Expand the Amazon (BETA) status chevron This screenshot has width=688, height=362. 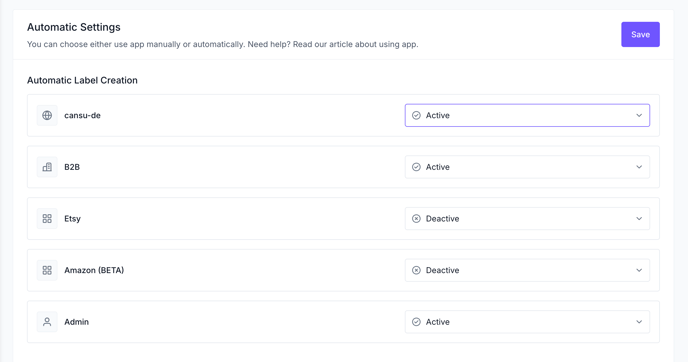(x=639, y=270)
